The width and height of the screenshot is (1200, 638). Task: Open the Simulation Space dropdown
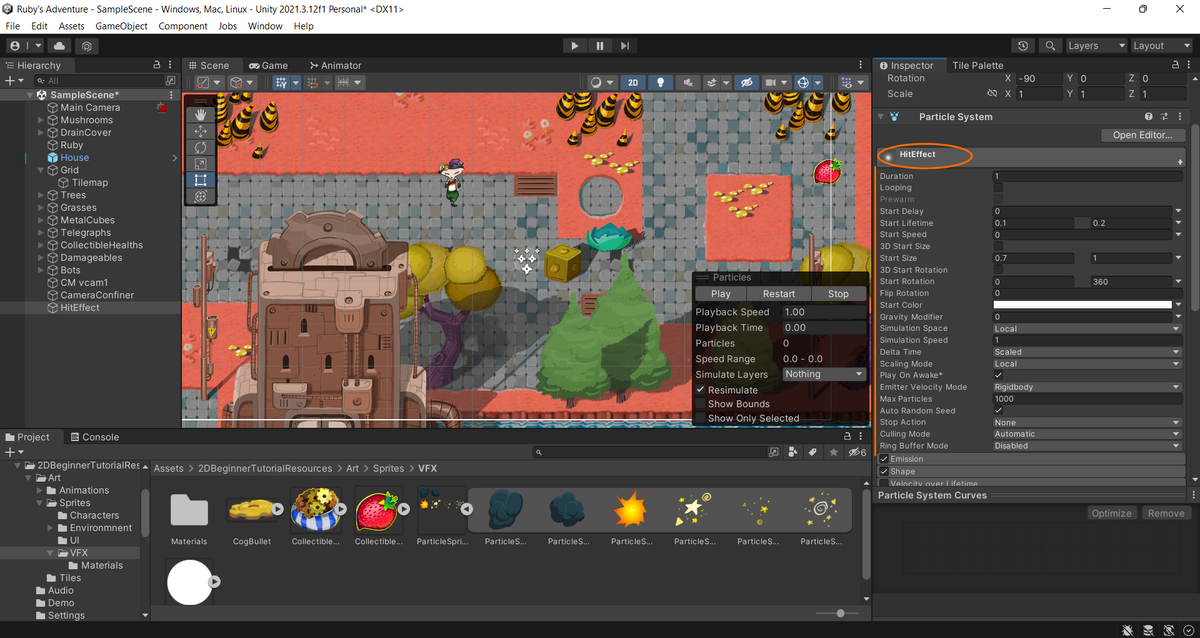point(1087,328)
